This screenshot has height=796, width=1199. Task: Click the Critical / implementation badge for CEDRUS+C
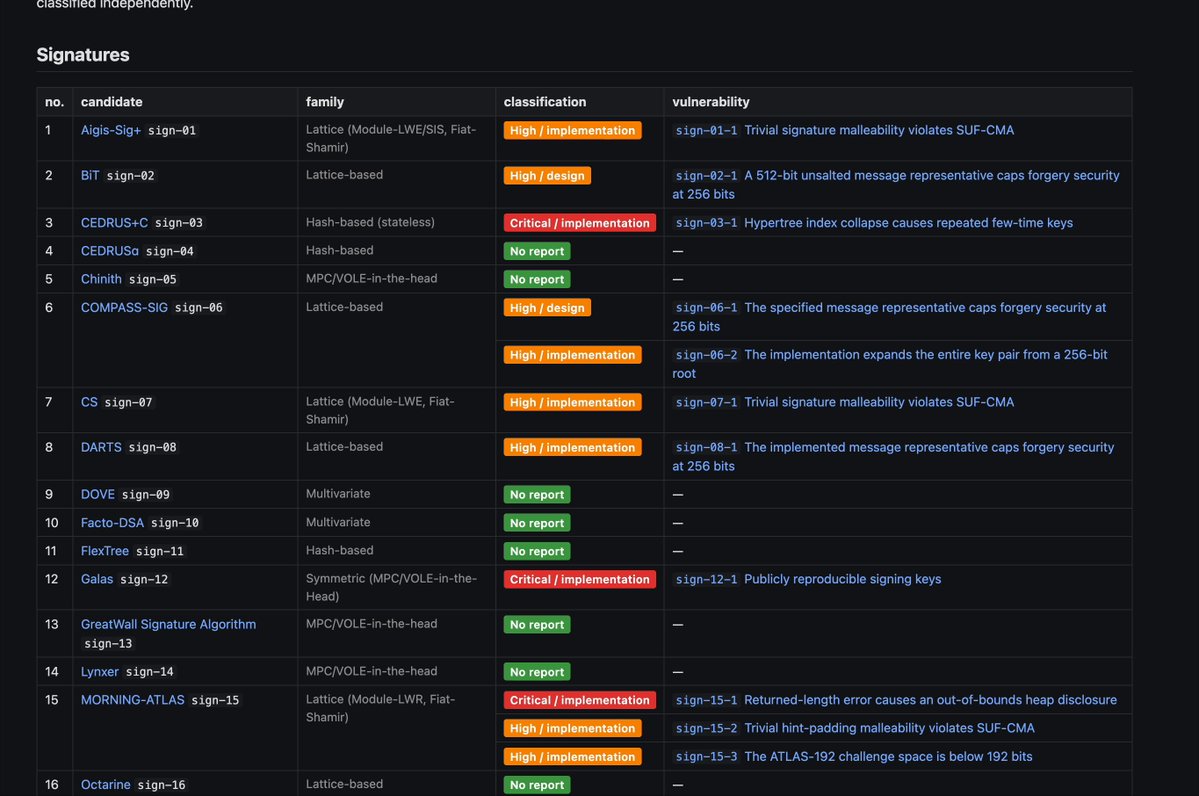[580, 223]
